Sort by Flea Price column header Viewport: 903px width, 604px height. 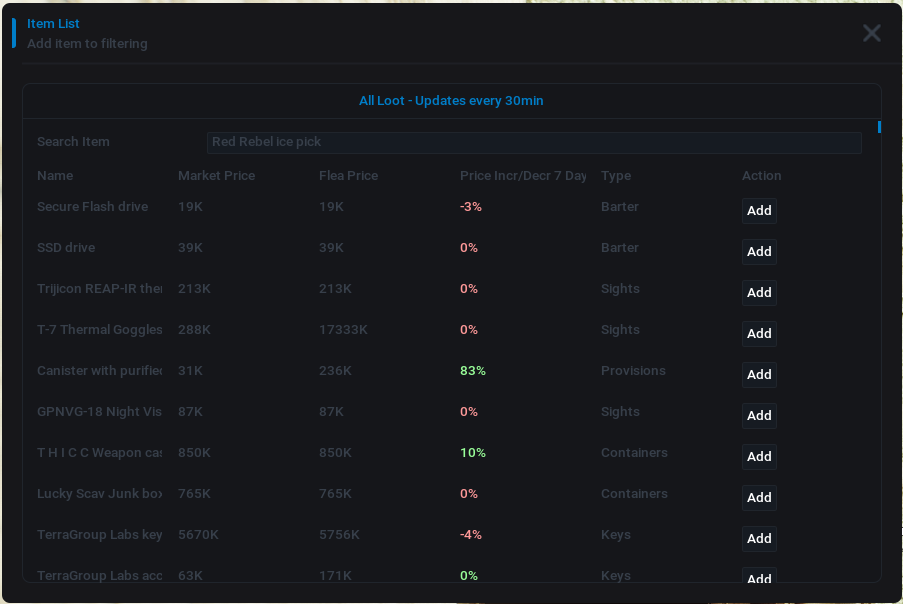click(348, 176)
